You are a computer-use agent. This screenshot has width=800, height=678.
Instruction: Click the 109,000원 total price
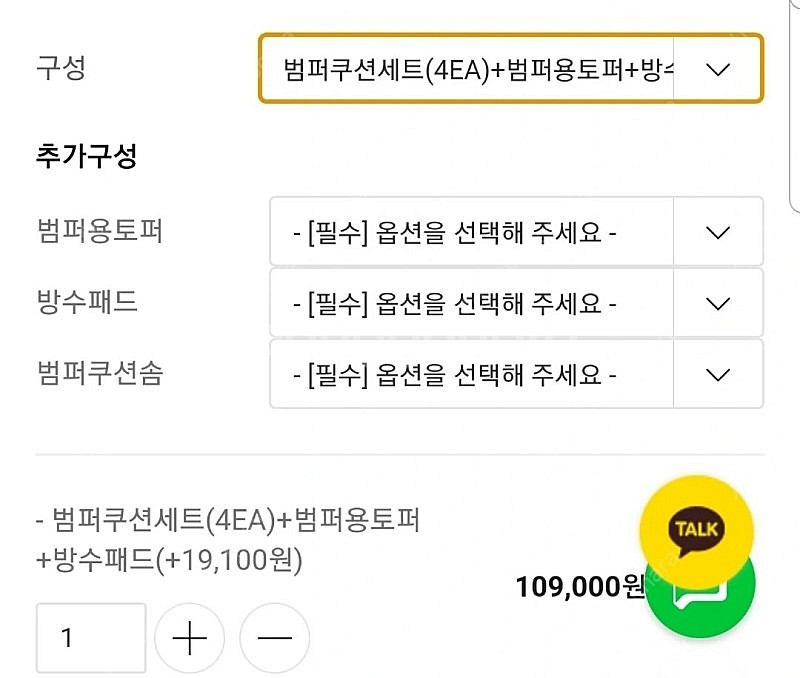coord(580,587)
